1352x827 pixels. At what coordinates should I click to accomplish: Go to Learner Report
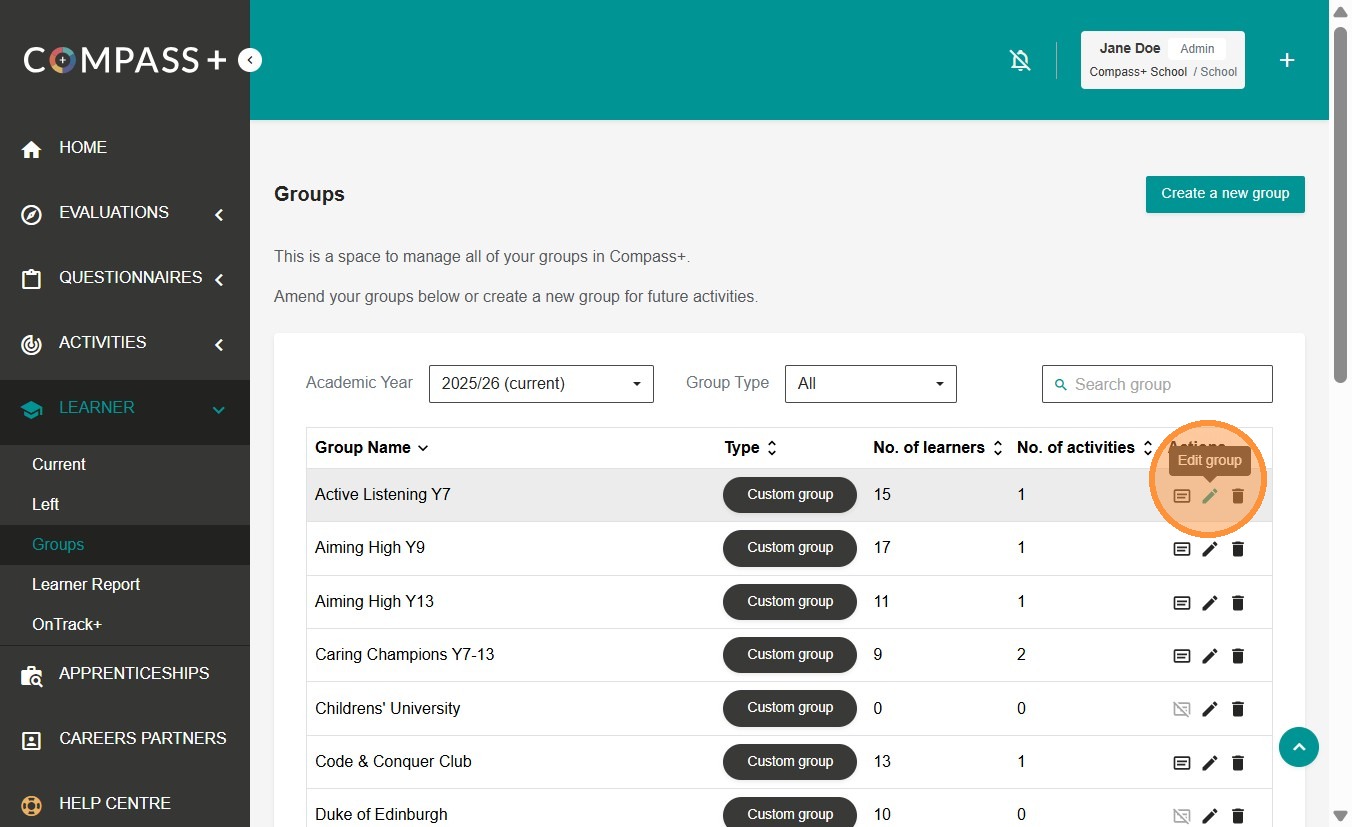coord(86,584)
